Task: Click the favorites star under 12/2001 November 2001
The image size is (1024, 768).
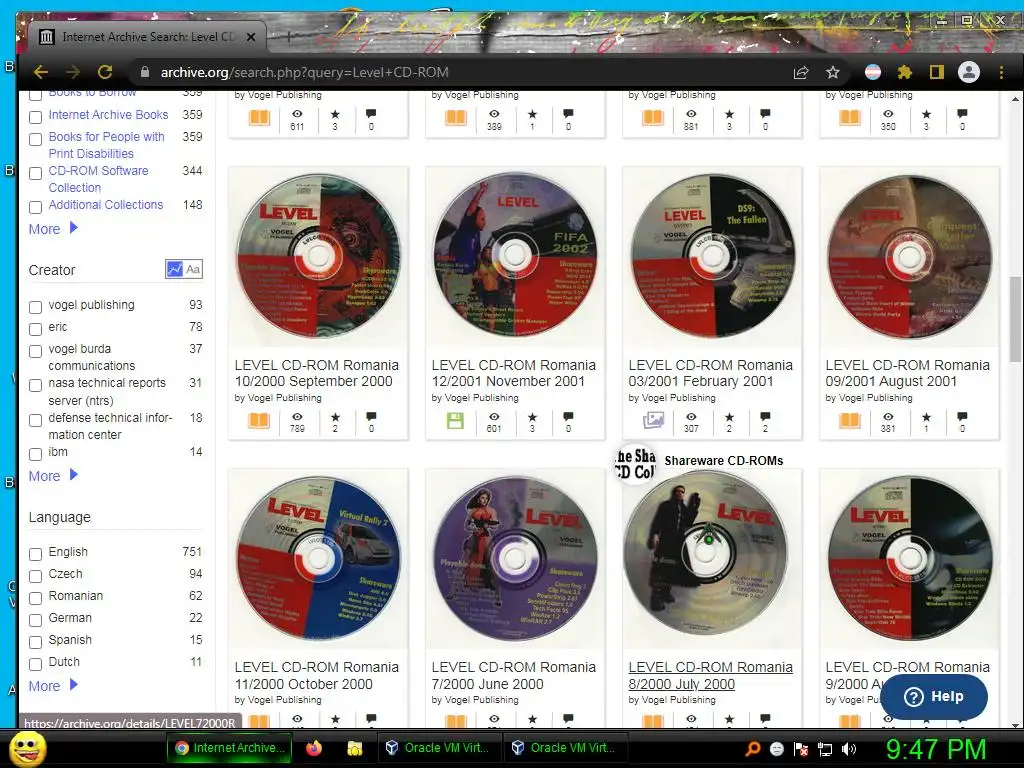Action: point(532,417)
